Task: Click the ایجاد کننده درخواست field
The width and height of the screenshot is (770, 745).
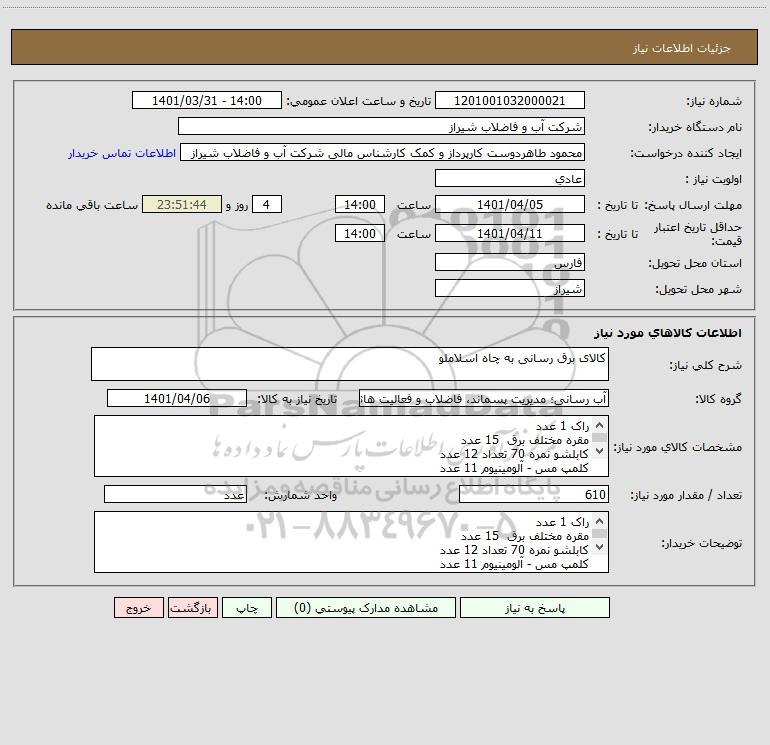Action: click(383, 152)
